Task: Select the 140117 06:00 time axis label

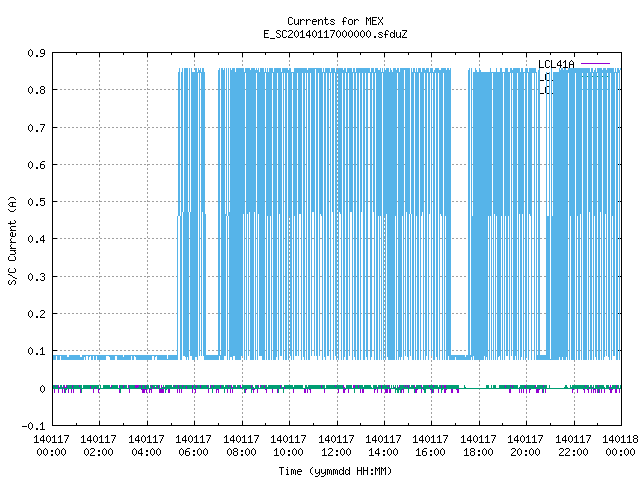Action: pyautogui.click(x=193, y=446)
